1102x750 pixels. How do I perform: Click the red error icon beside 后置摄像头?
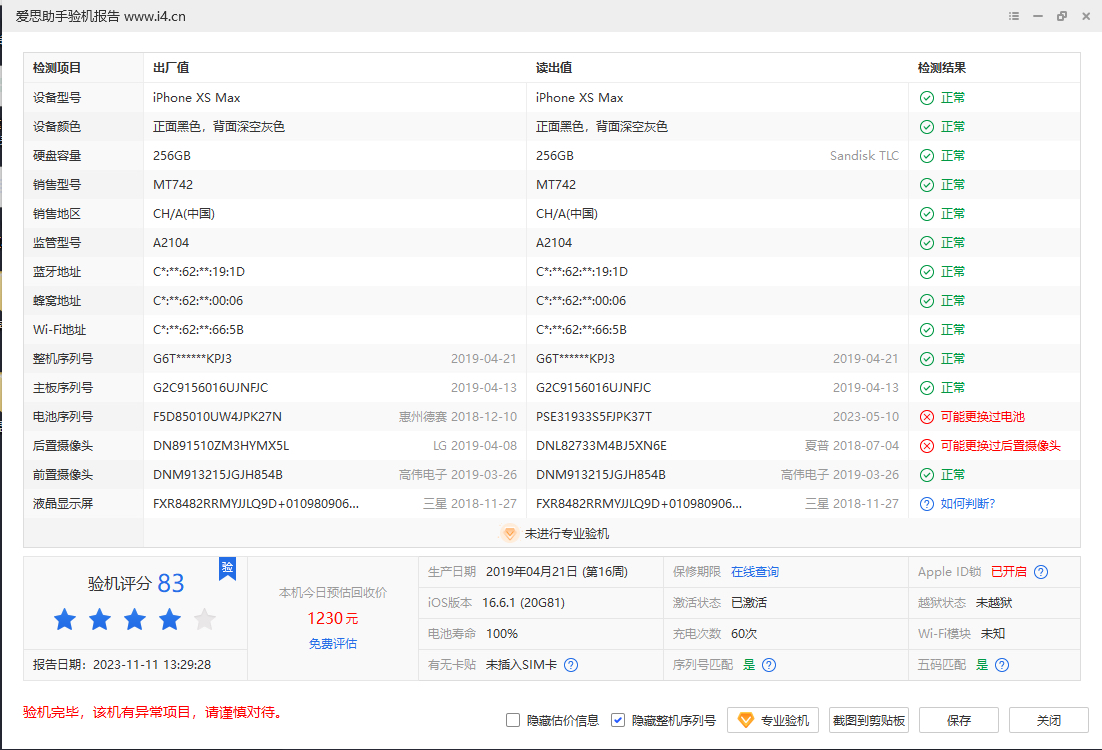[x=925, y=445]
